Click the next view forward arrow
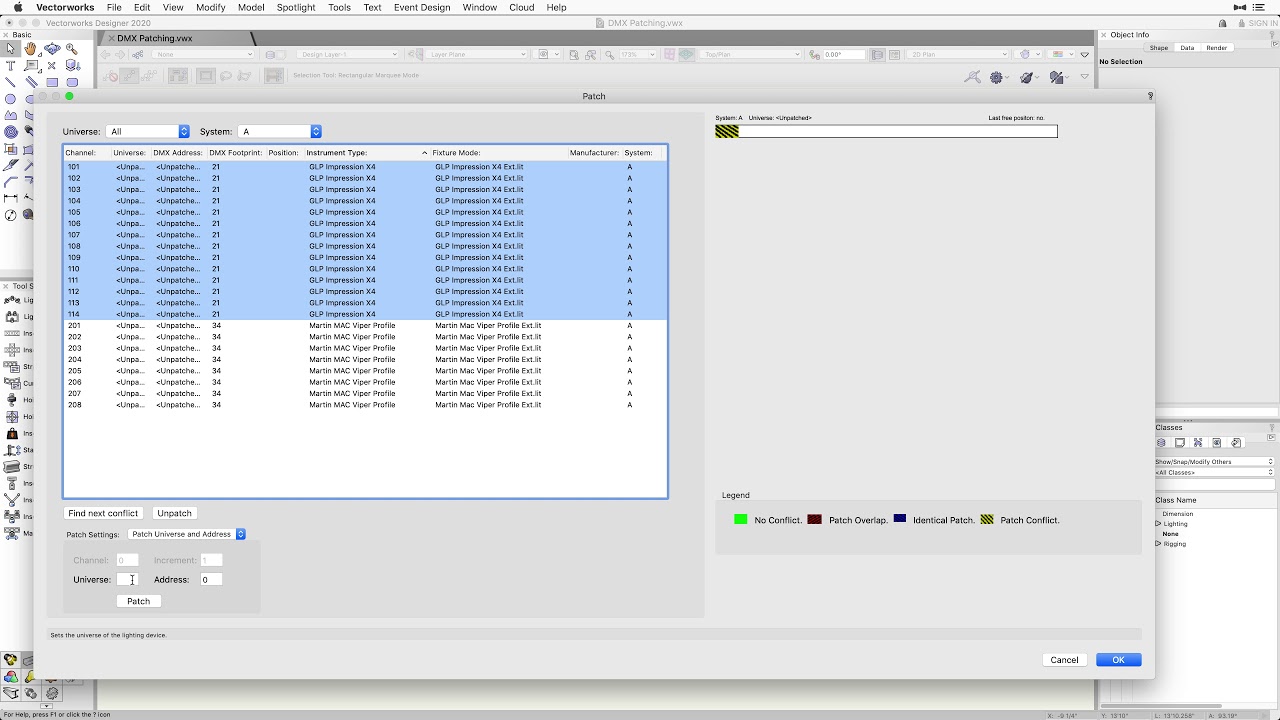Viewport: 1280px width, 720px height. (120, 54)
